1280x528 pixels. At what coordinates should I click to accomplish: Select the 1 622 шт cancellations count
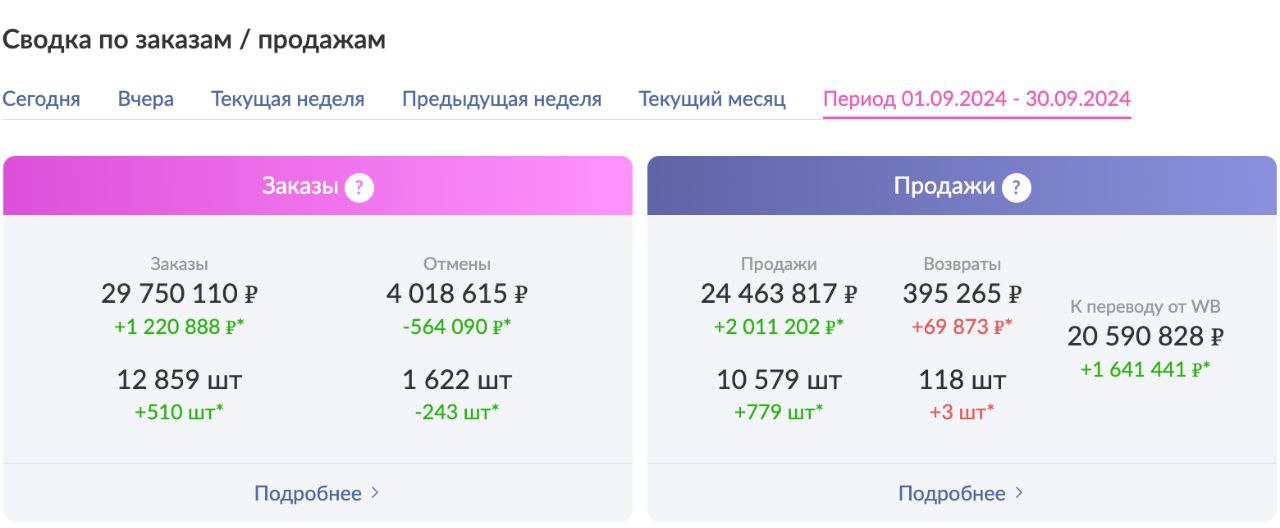[457, 380]
